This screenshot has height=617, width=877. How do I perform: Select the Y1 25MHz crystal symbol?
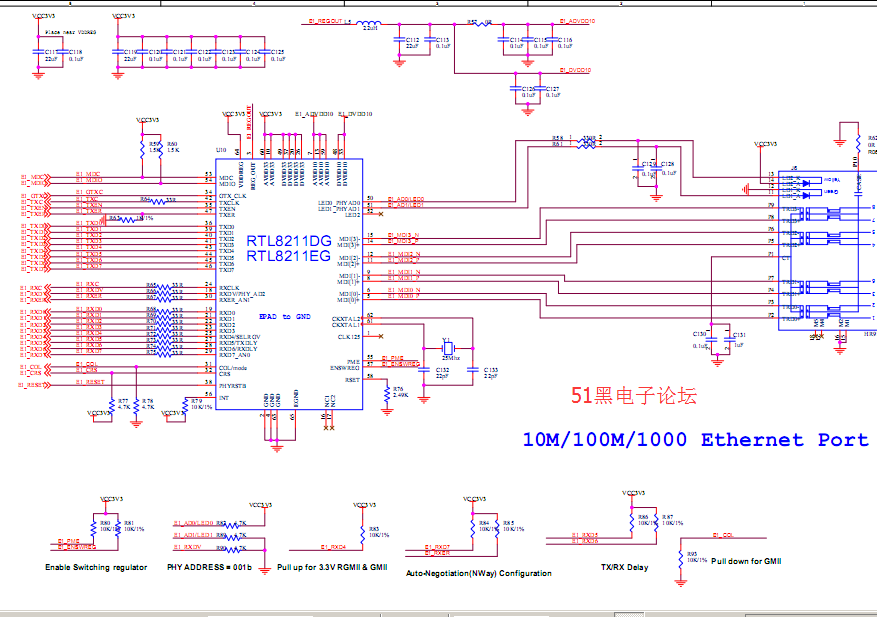[x=448, y=348]
